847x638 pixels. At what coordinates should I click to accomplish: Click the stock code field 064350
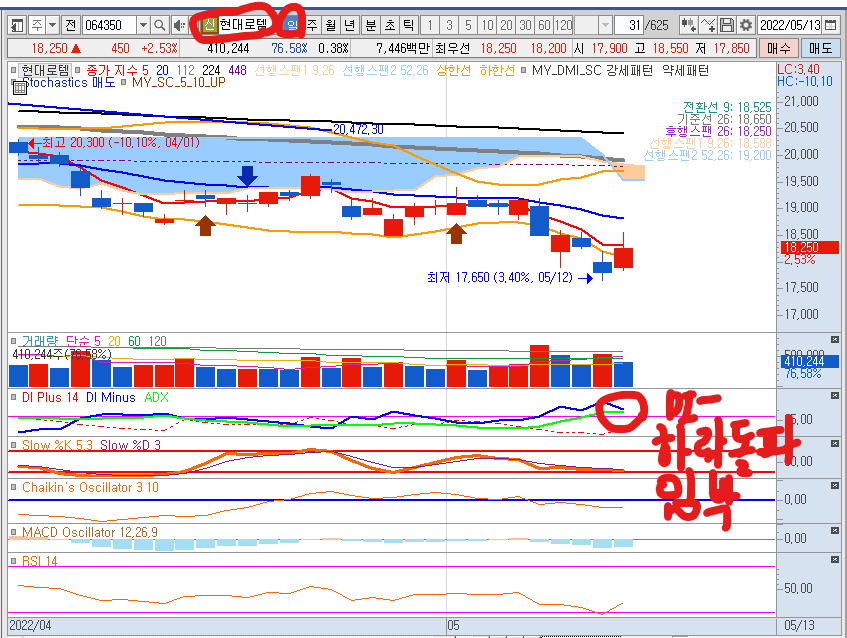point(110,25)
